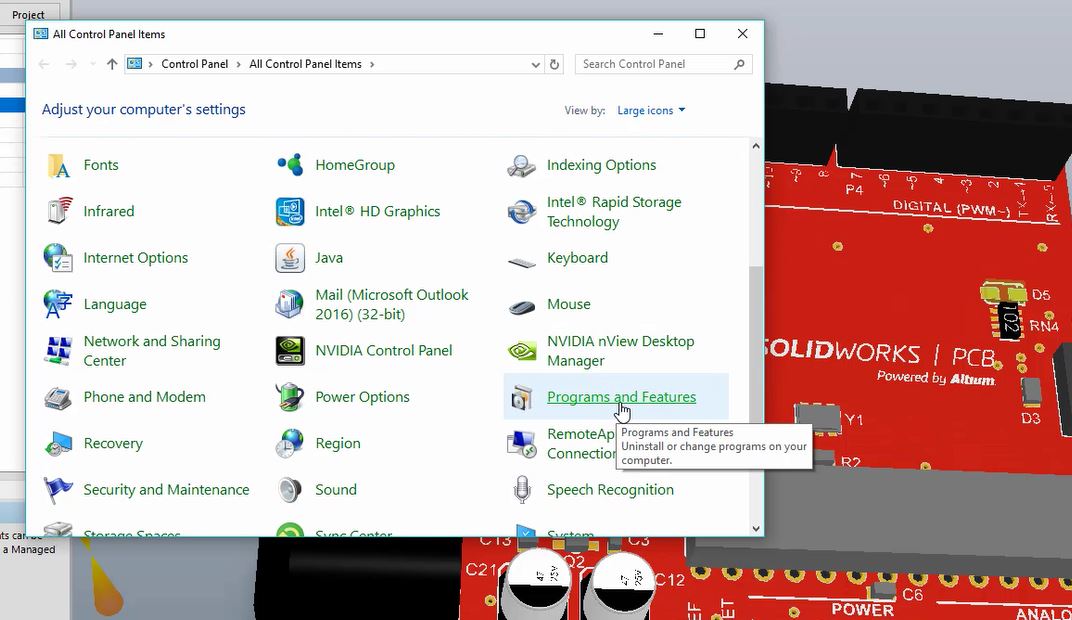
Task: Click the Keyboard item label
Action: coord(578,258)
